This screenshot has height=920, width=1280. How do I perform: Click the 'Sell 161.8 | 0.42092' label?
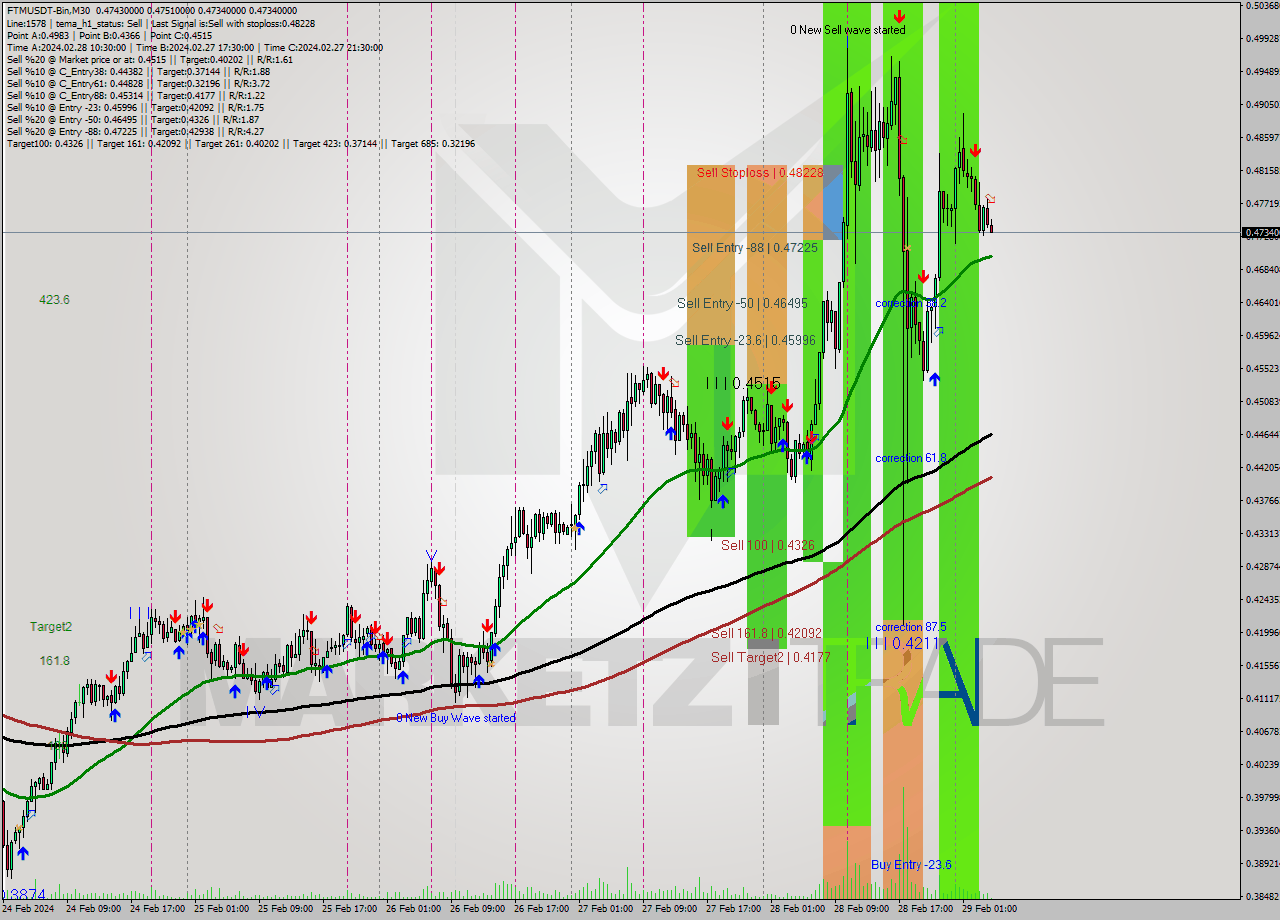tap(766, 633)
